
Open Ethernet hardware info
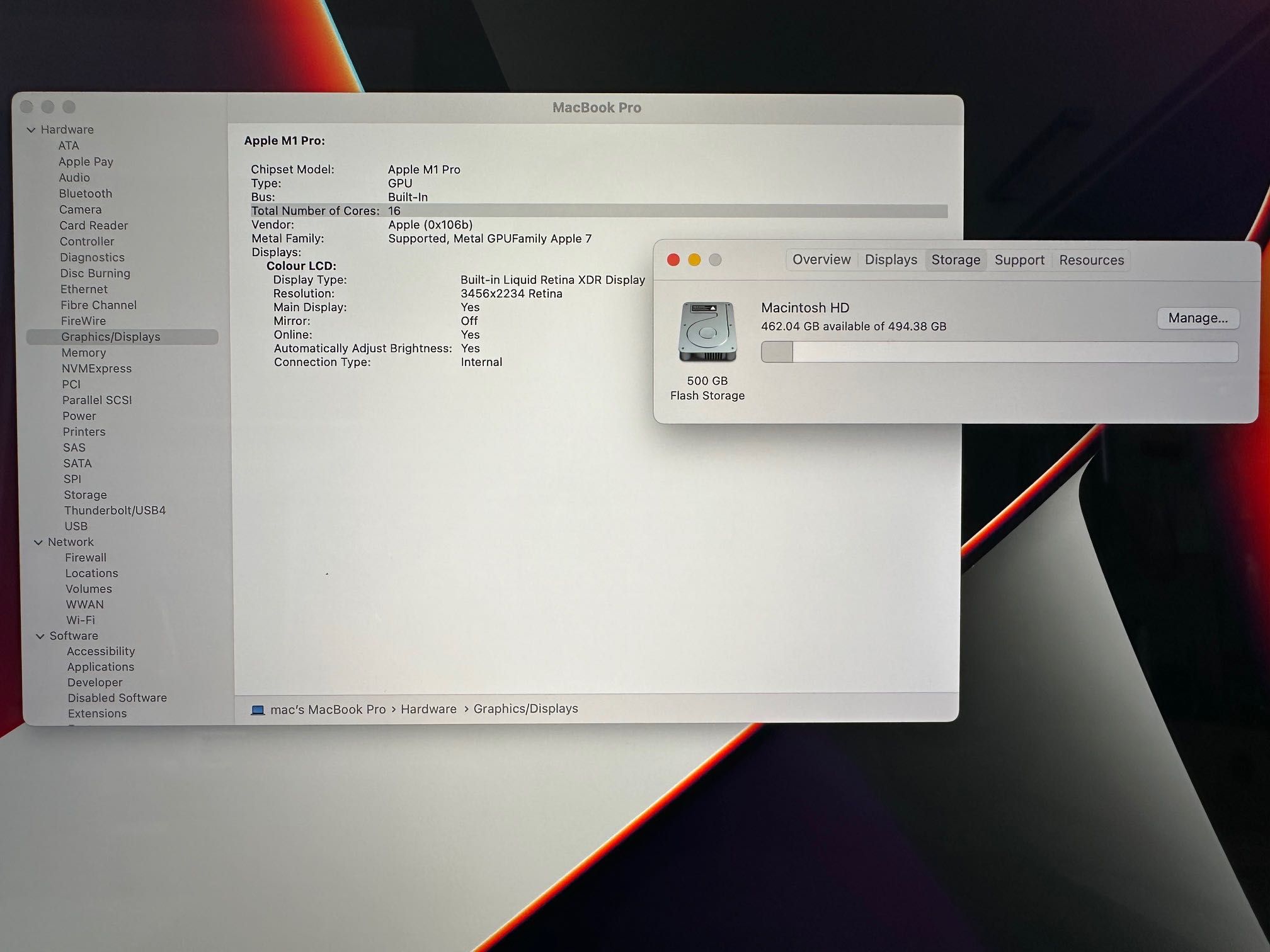[x=84, y=289]
